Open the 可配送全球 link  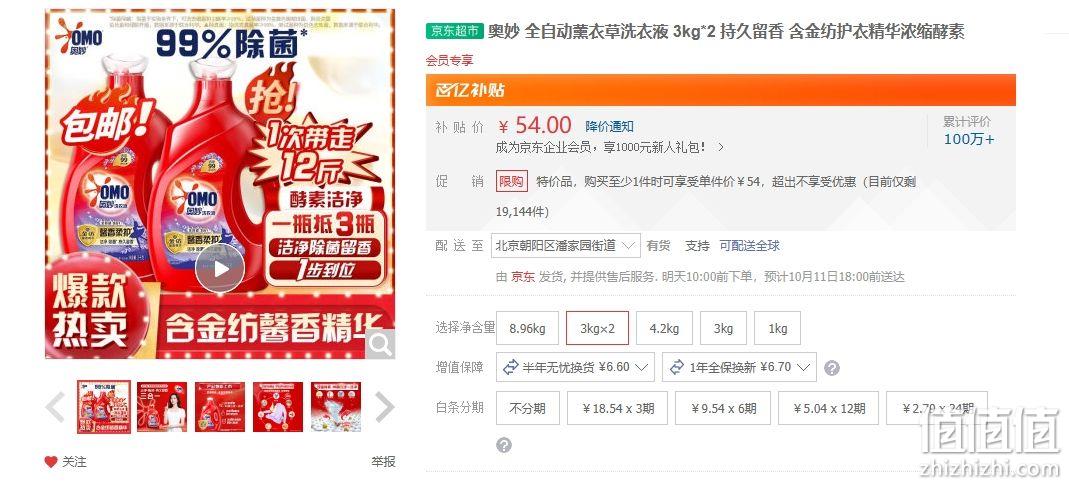[x=750, y=246]
